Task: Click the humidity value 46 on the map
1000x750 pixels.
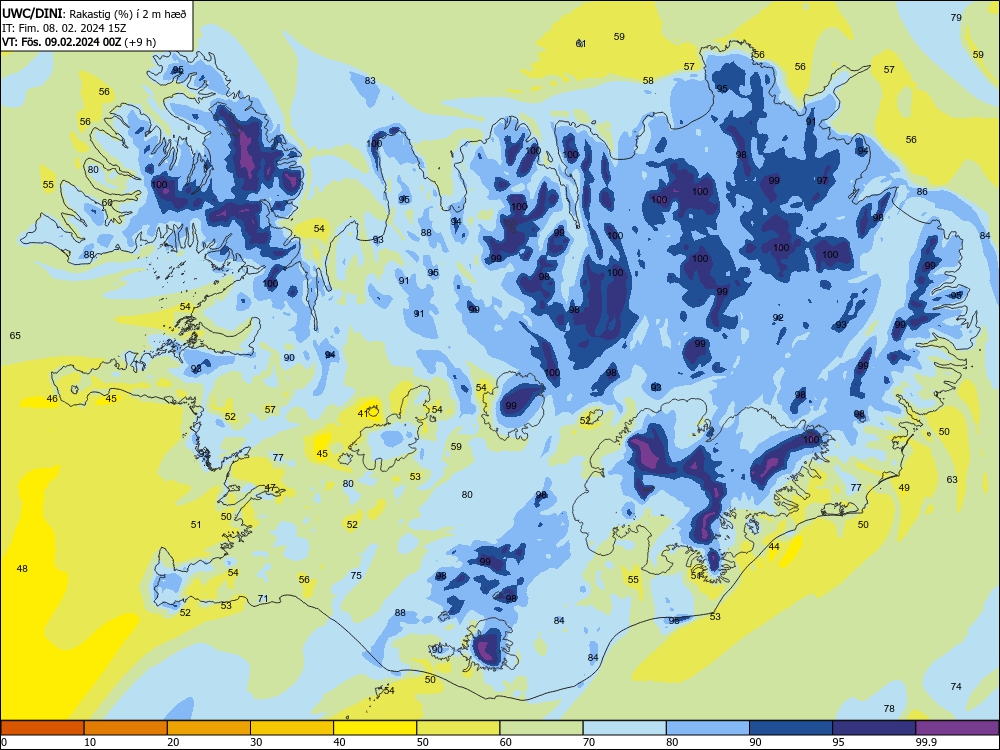Action: [x=52, y=399]
